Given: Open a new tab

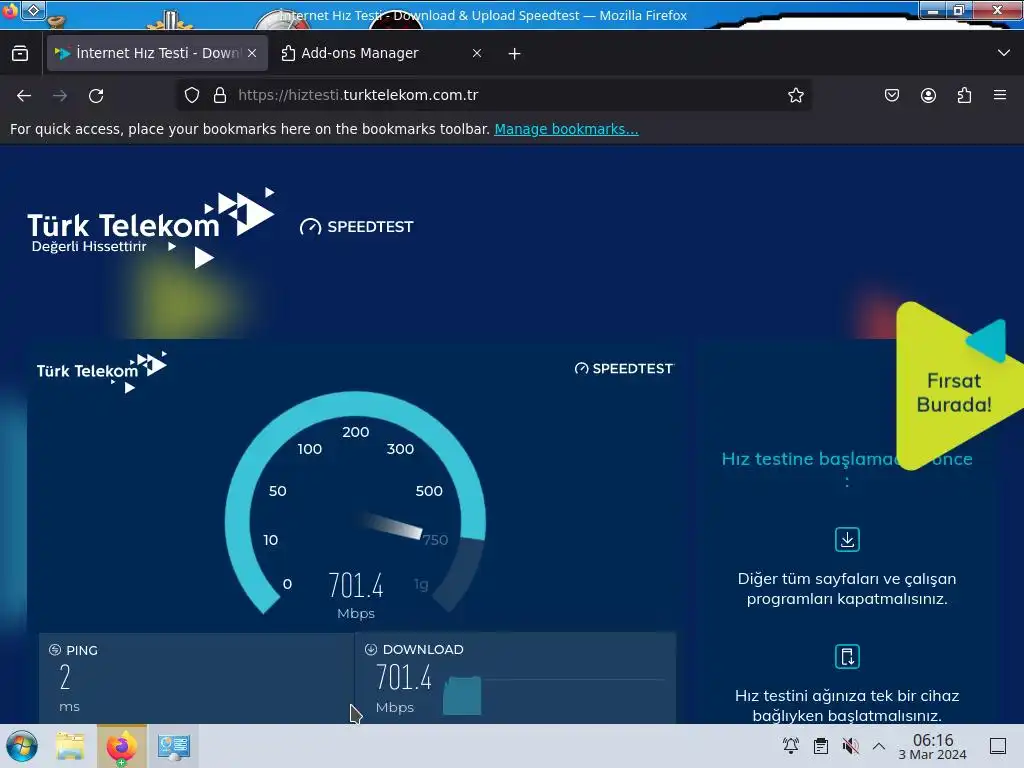Looking at the screenshot, I should pyautogui.click(x=515, y=54).
